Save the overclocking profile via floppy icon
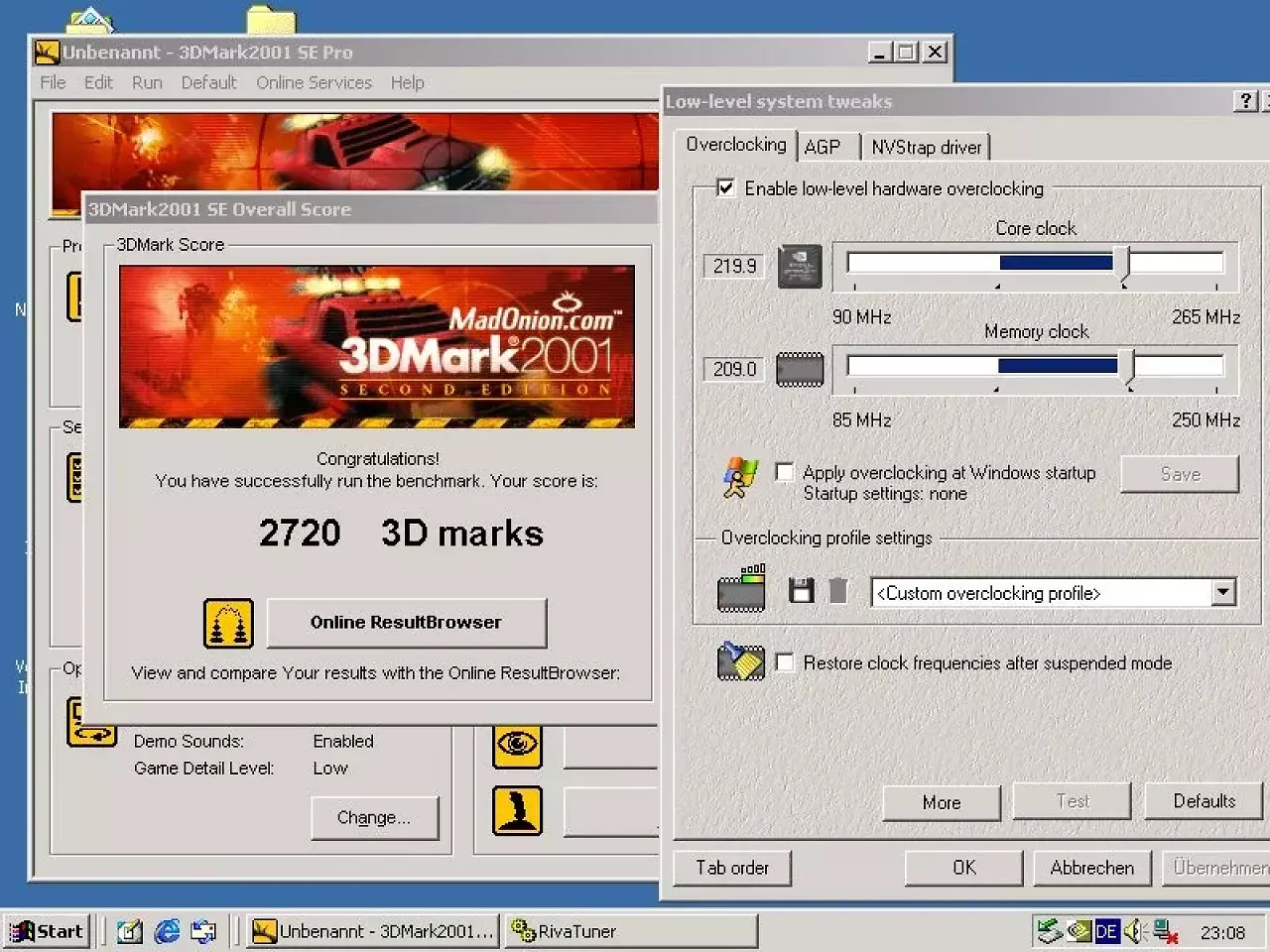Screen dimensions: 1270x952 (802, 591)
